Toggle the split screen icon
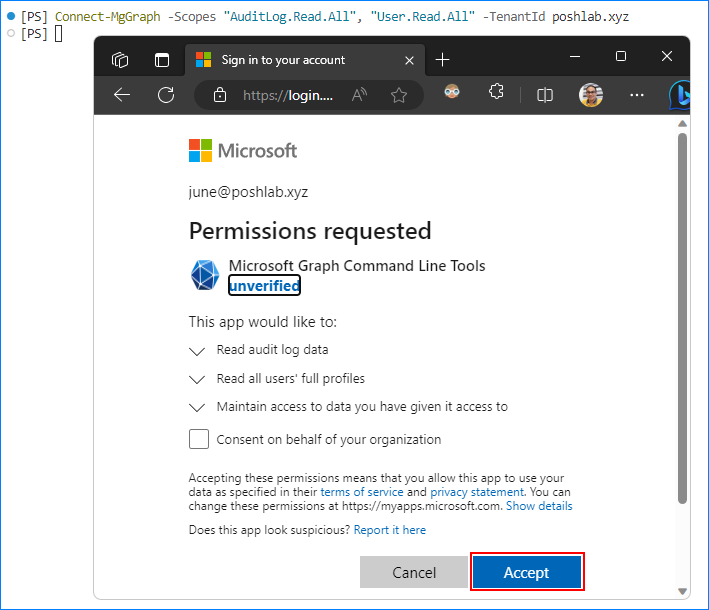Image resolution: width=709 pixels, height=610 pixels. pos(544,95)
